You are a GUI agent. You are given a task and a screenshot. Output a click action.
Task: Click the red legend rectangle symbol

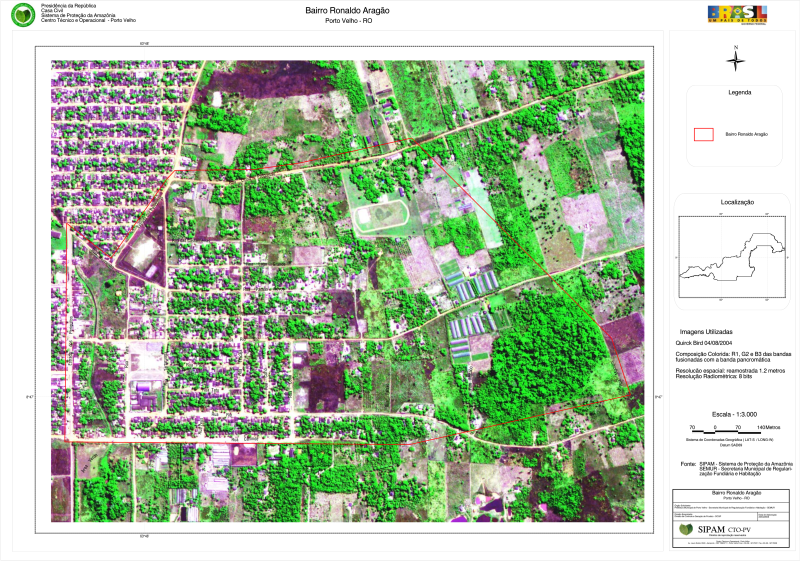pyautogui.click(x=704, y=133)
